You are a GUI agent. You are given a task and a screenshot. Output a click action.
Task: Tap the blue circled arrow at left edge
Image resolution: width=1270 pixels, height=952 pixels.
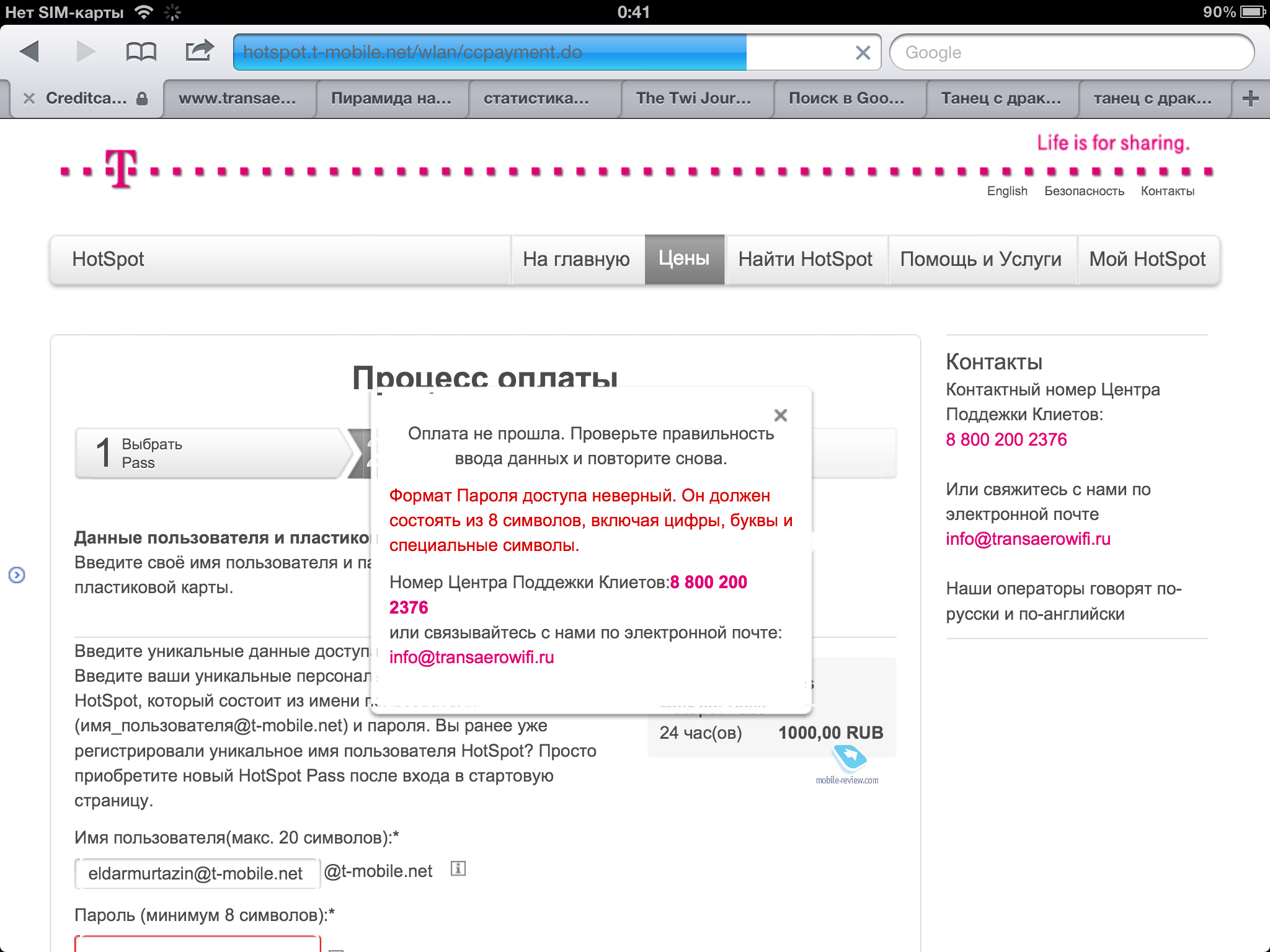(x=17, y=575)
